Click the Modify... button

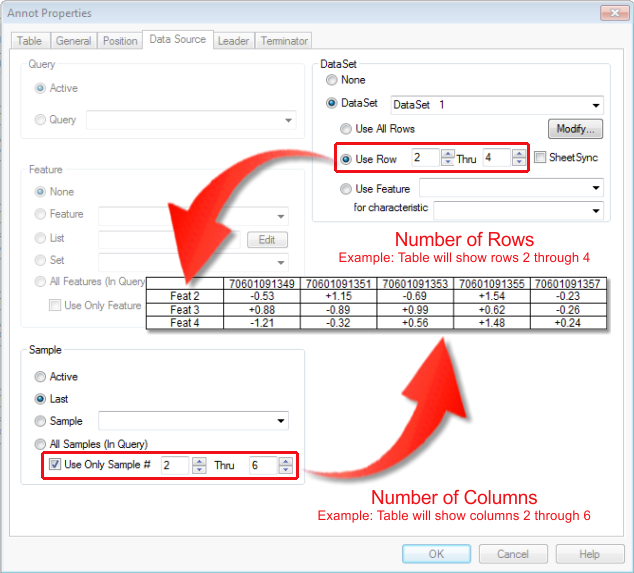click(x=574, y=129)
